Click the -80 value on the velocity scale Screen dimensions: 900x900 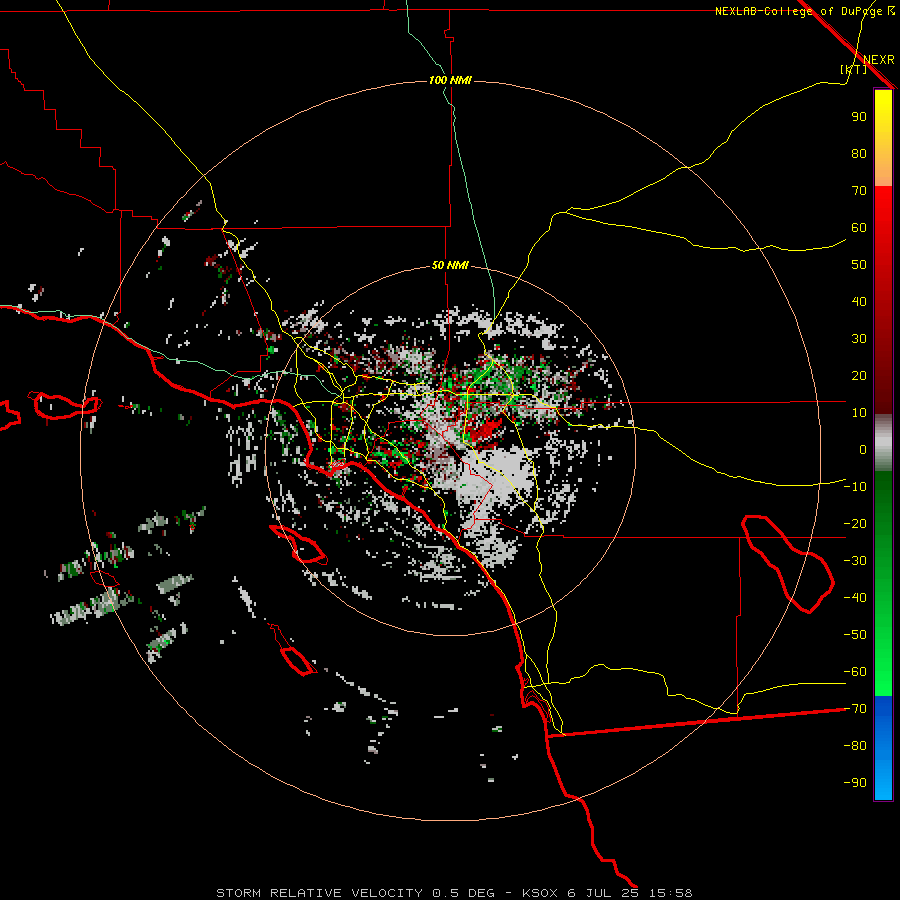pos(855,746)
